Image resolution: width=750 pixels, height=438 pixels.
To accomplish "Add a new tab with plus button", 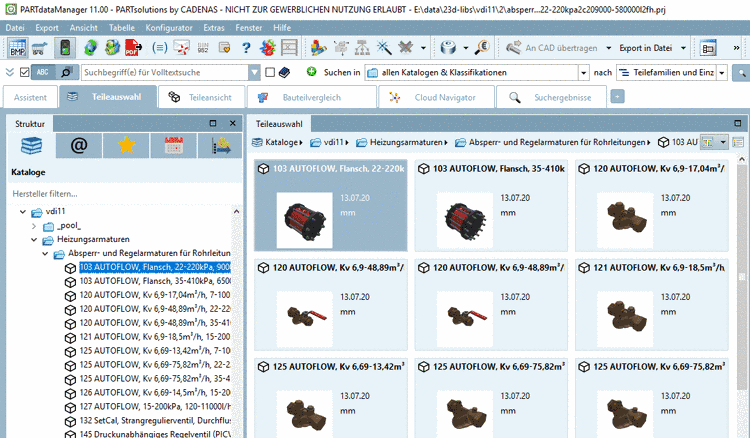I will tap(617, 97).
